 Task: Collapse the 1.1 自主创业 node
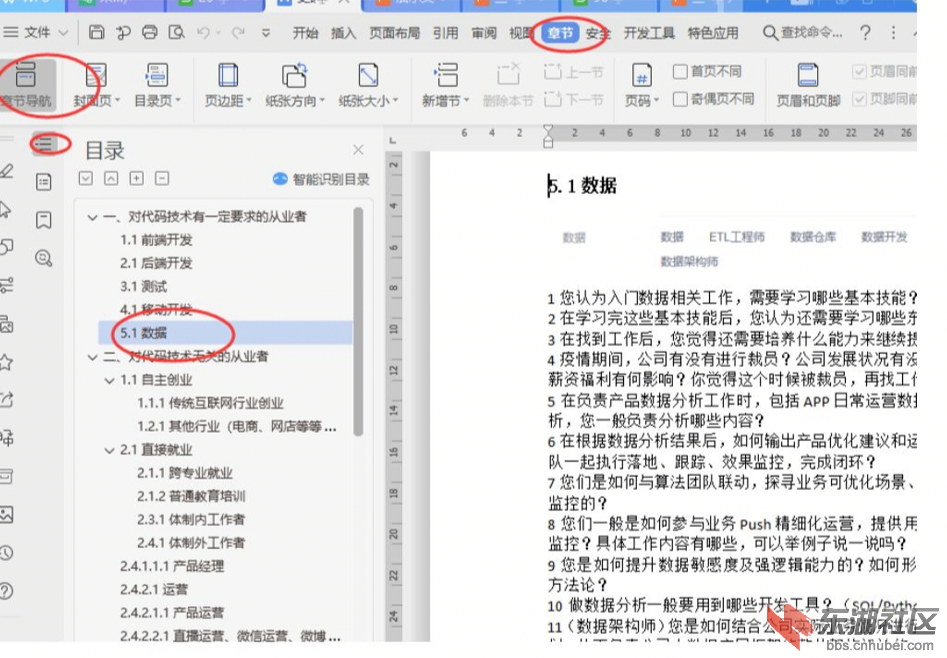click(x=109, y=381)
